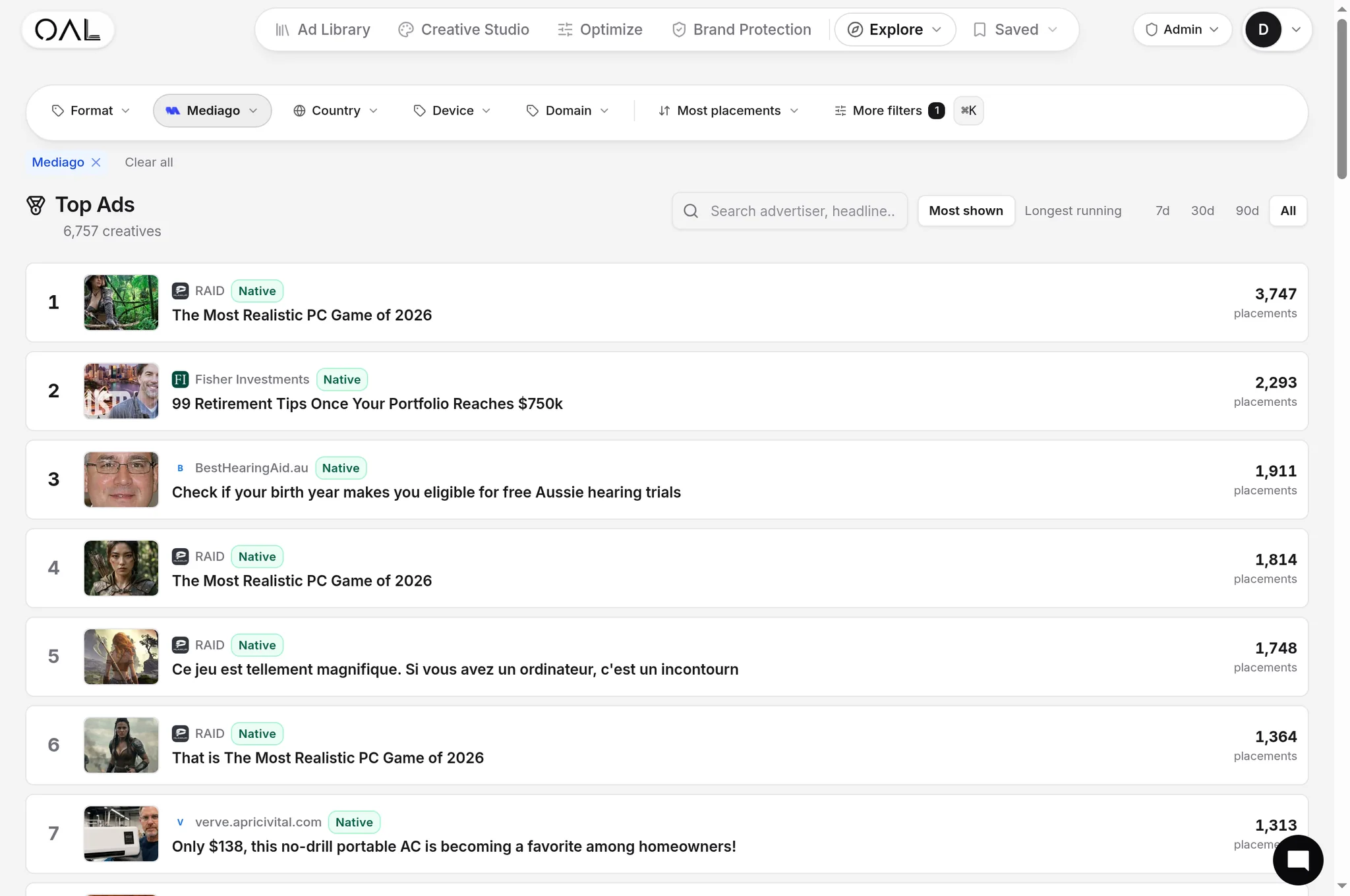This screenshot has width=1350, height=896.
Task: Open the portable AC ad thumbnail
Action: click(121, 833)
